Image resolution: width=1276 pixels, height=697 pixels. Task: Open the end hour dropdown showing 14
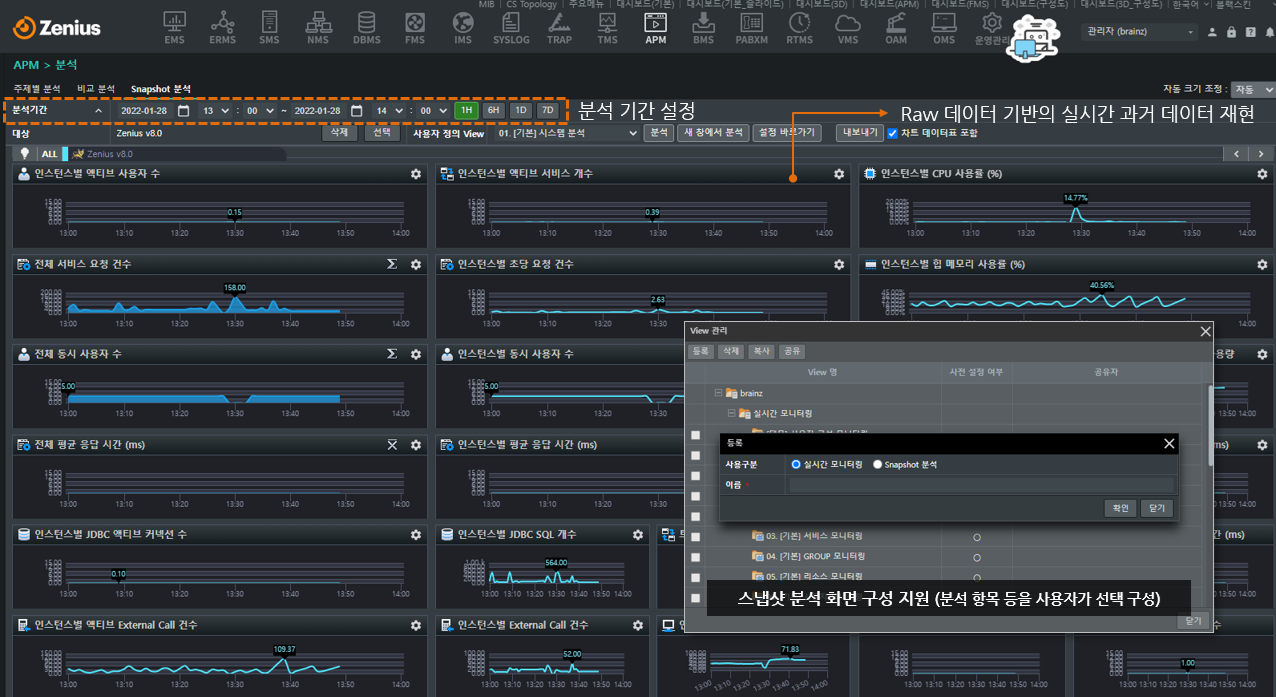point(389,110)
